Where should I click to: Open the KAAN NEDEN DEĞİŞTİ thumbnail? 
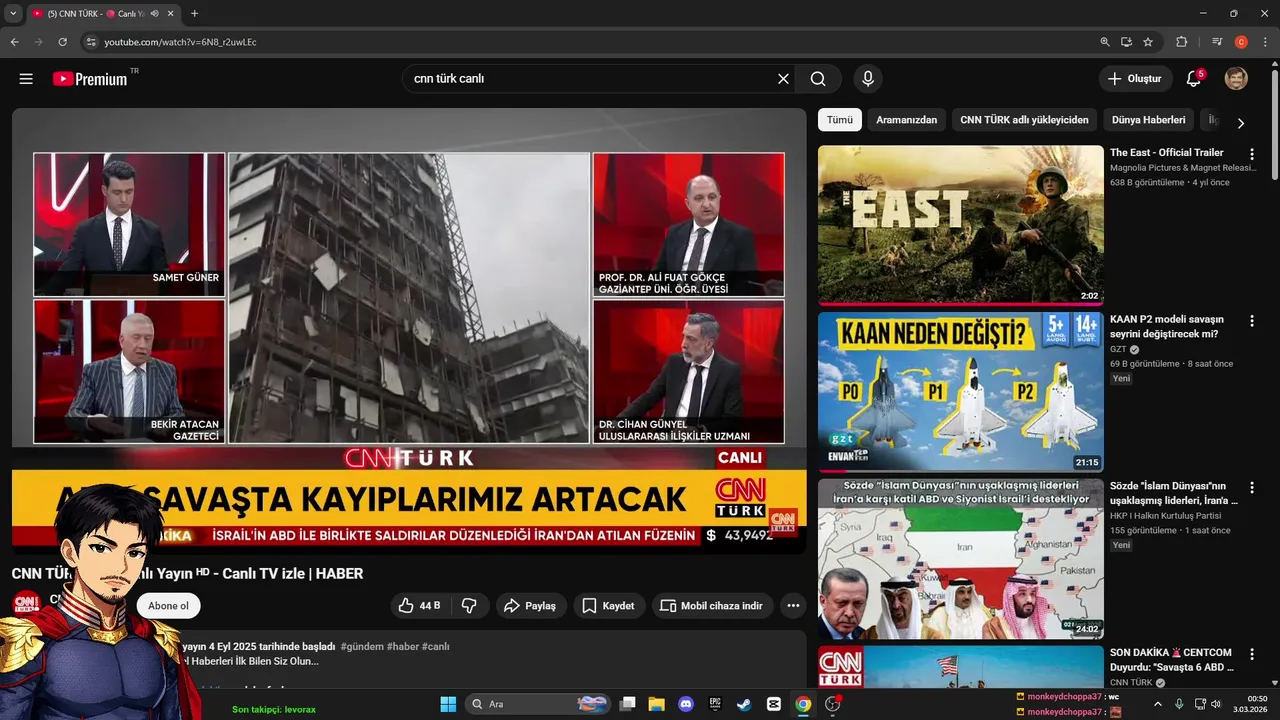[961, 392]
